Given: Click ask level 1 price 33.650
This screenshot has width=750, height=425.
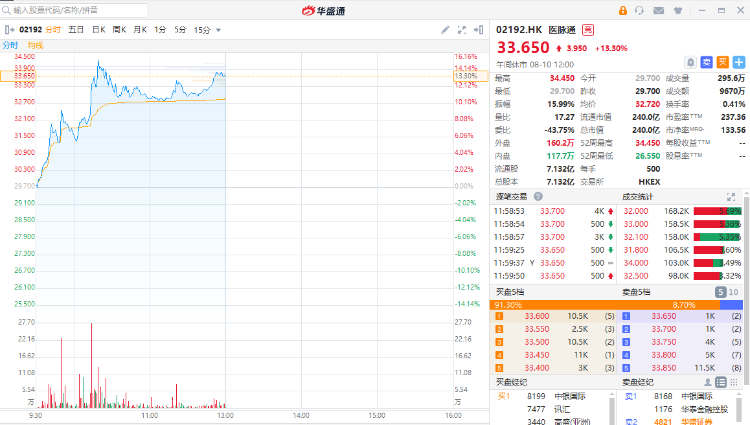Looking at the screenshot, I should point(664,316).
